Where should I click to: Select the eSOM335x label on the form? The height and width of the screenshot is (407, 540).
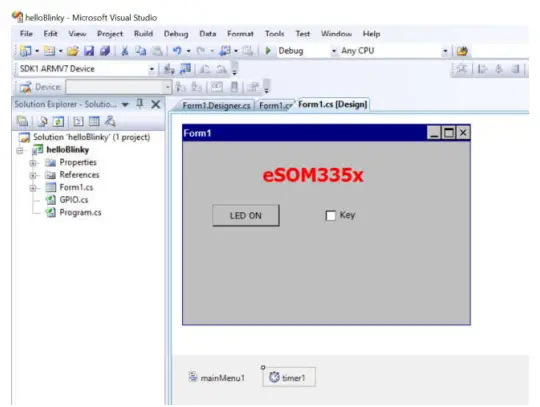(x=313, y=175)
